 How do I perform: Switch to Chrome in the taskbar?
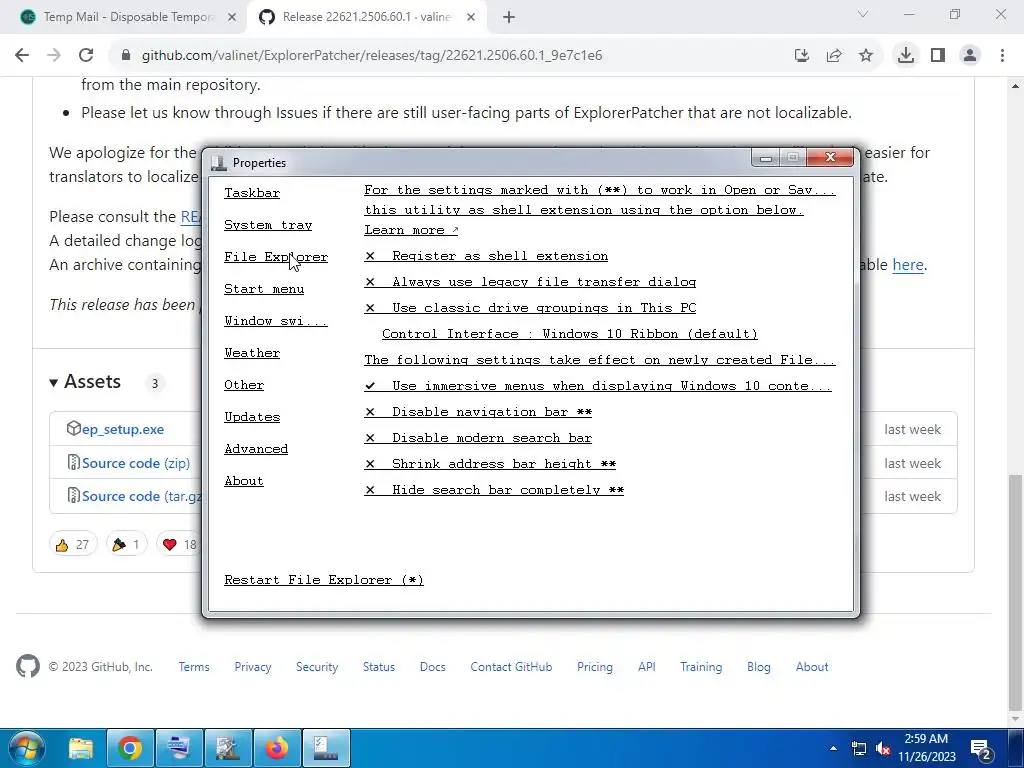tap(130, 748)
